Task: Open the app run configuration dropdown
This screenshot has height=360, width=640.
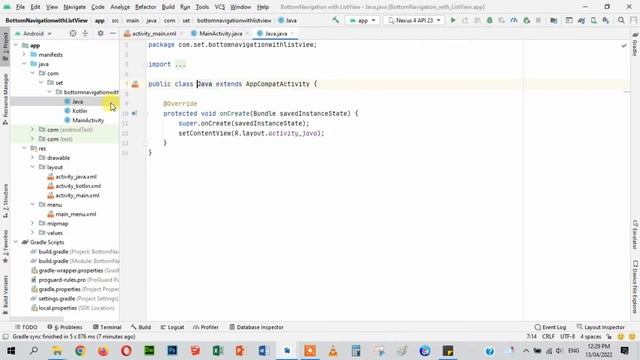Action: 362,20
